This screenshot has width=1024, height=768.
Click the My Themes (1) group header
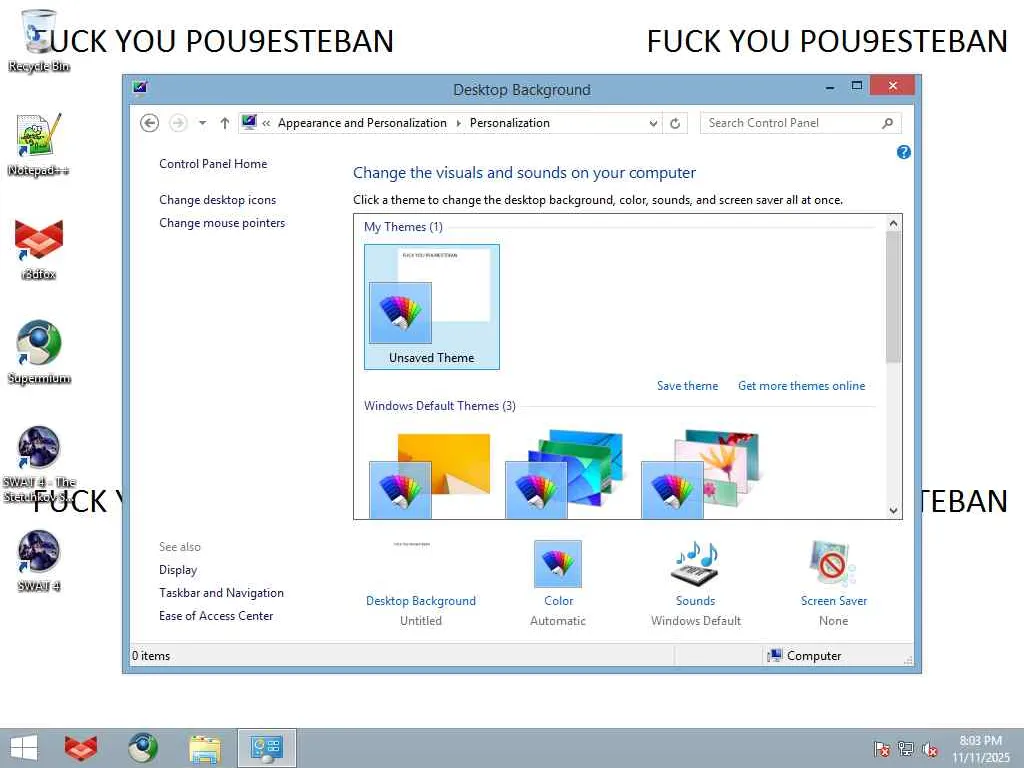404,227
